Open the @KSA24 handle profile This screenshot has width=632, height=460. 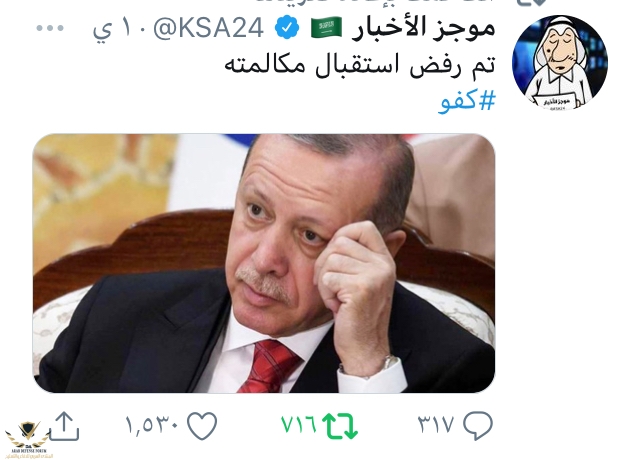point(208,28)
